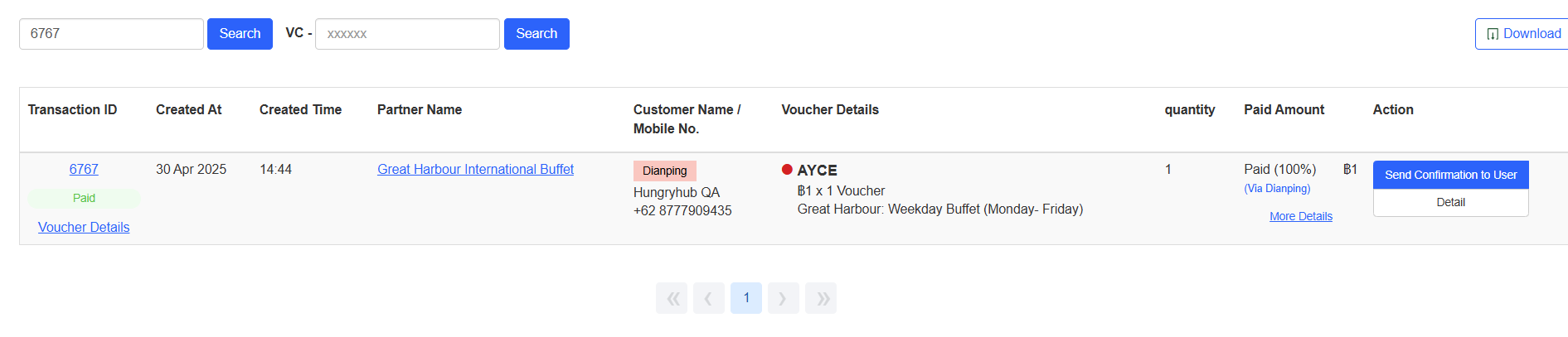This screenshot has height=337, width=1568.
Task: Select page 1 in pagination
Action: coord(746,298)
